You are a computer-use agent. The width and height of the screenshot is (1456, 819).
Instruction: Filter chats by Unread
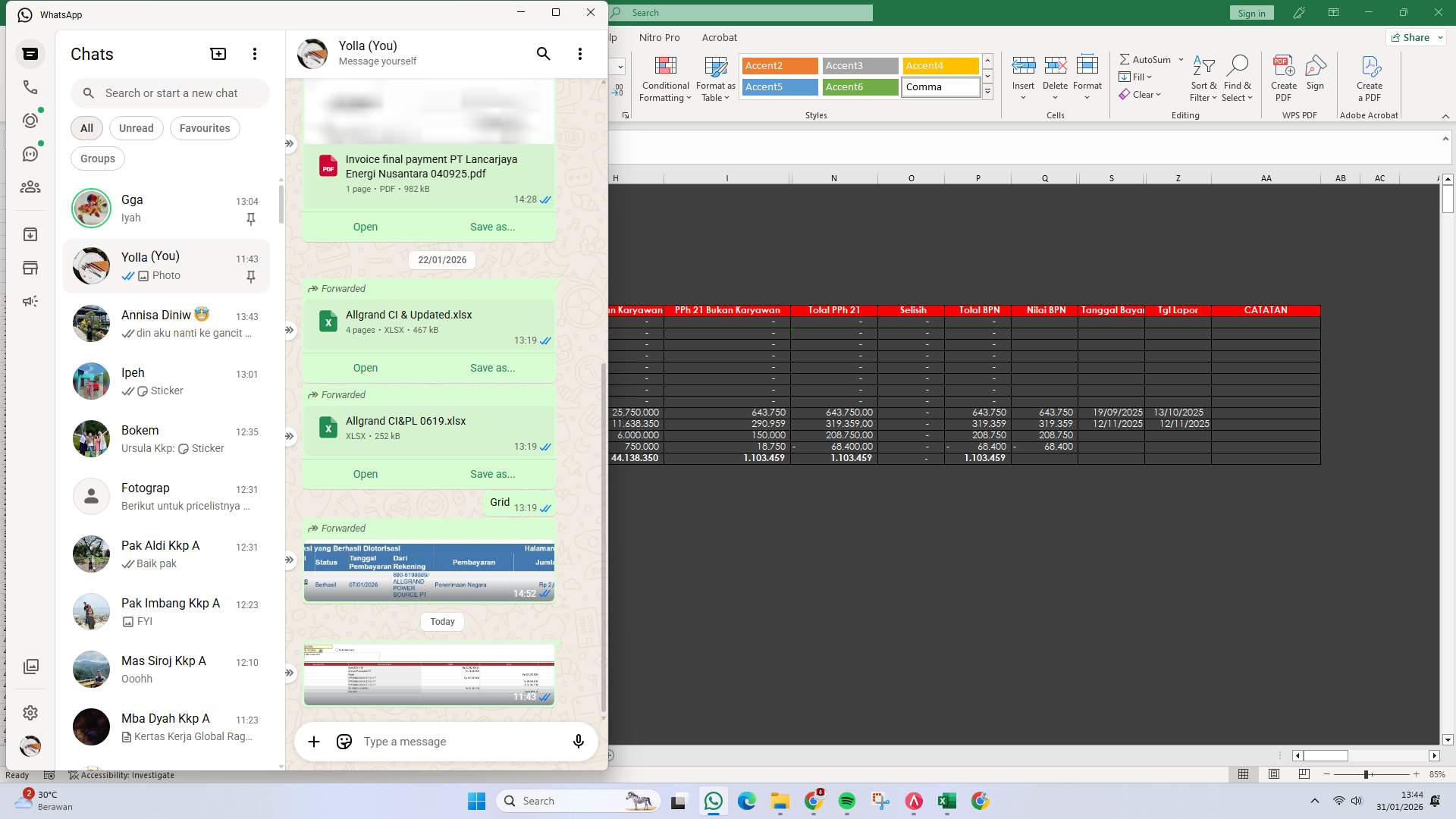[x=136, y=128]
